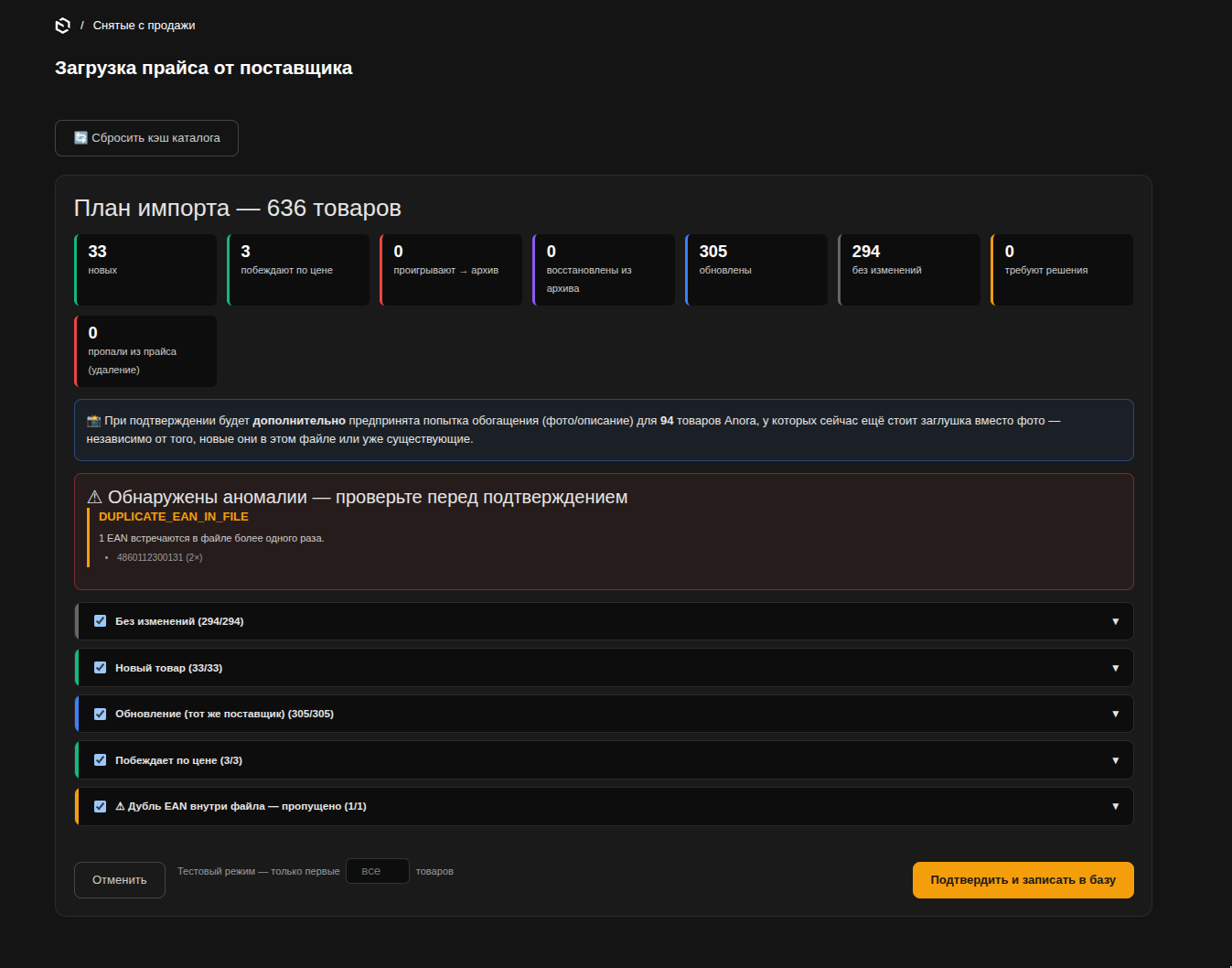
Task: Expand the 'Без изменений' section arrow
Action: pyautogui.click(x=1115, y=621)
